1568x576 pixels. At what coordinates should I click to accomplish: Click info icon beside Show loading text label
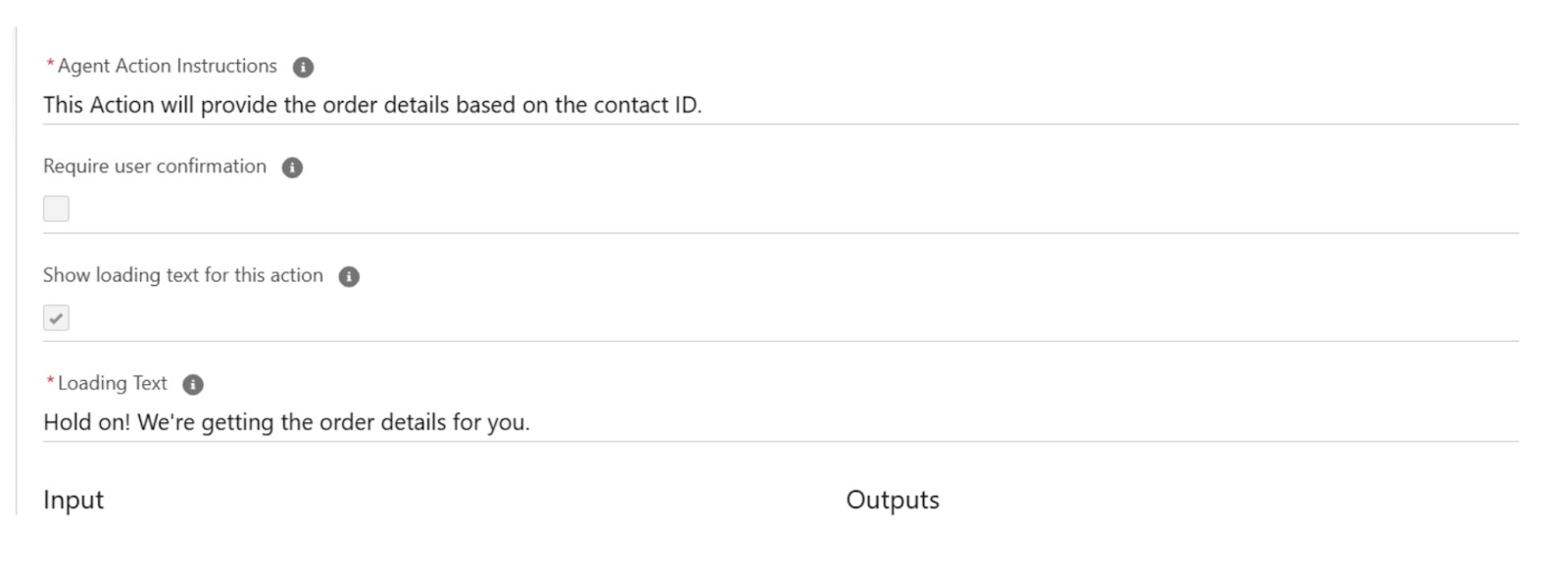tap(349, 276)
